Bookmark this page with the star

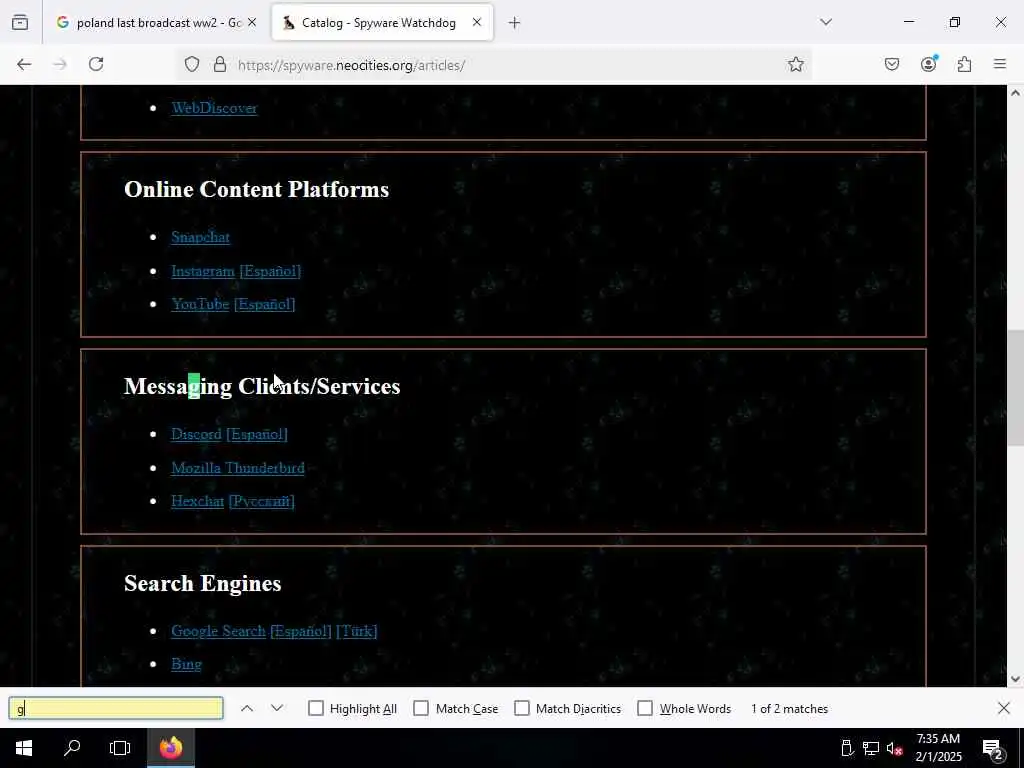coord(795,64)
